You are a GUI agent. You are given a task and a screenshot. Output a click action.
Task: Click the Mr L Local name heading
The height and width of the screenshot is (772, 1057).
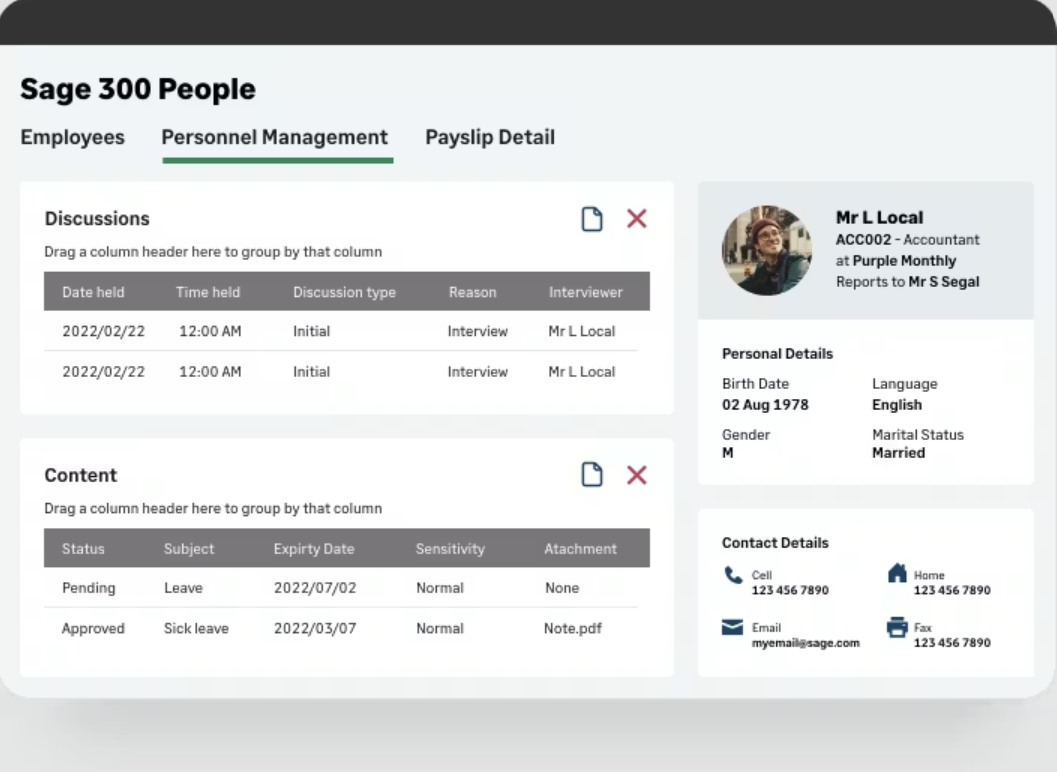(880, 218)
